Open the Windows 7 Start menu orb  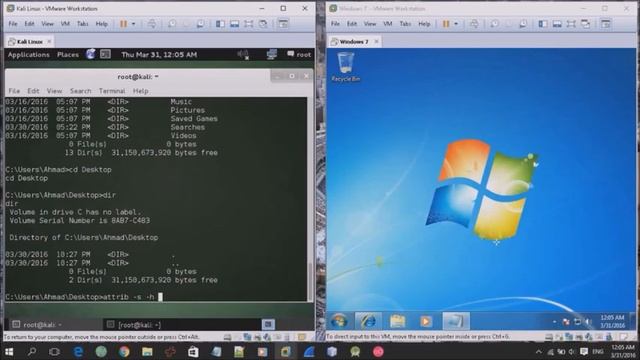339,321
